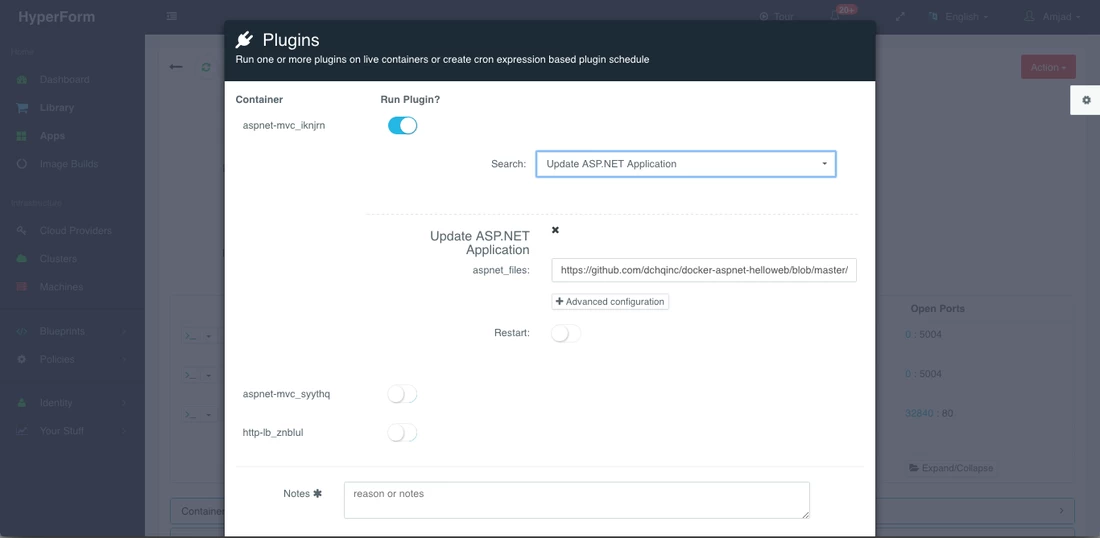Expand Advanced configuration
Viewport: 1100px width, 538px height.
(x=610, y=302)
